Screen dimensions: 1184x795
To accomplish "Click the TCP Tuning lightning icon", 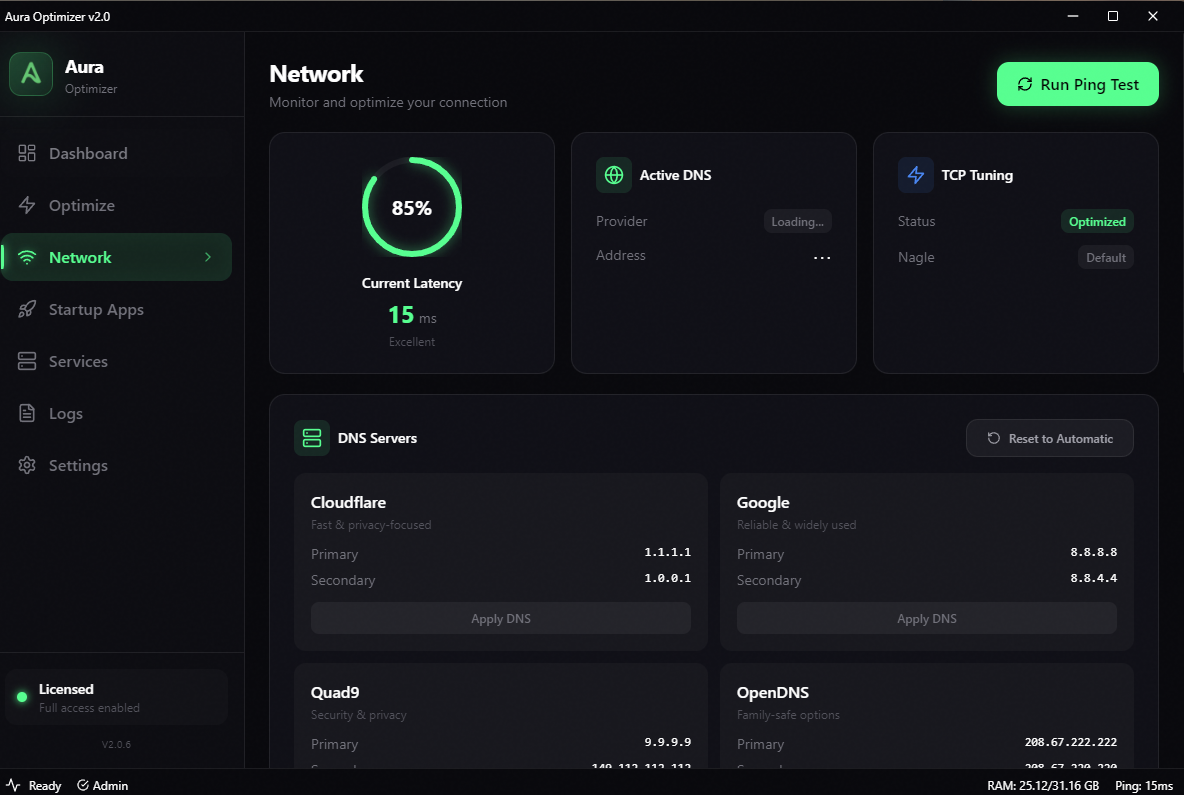I will (915, 174).
